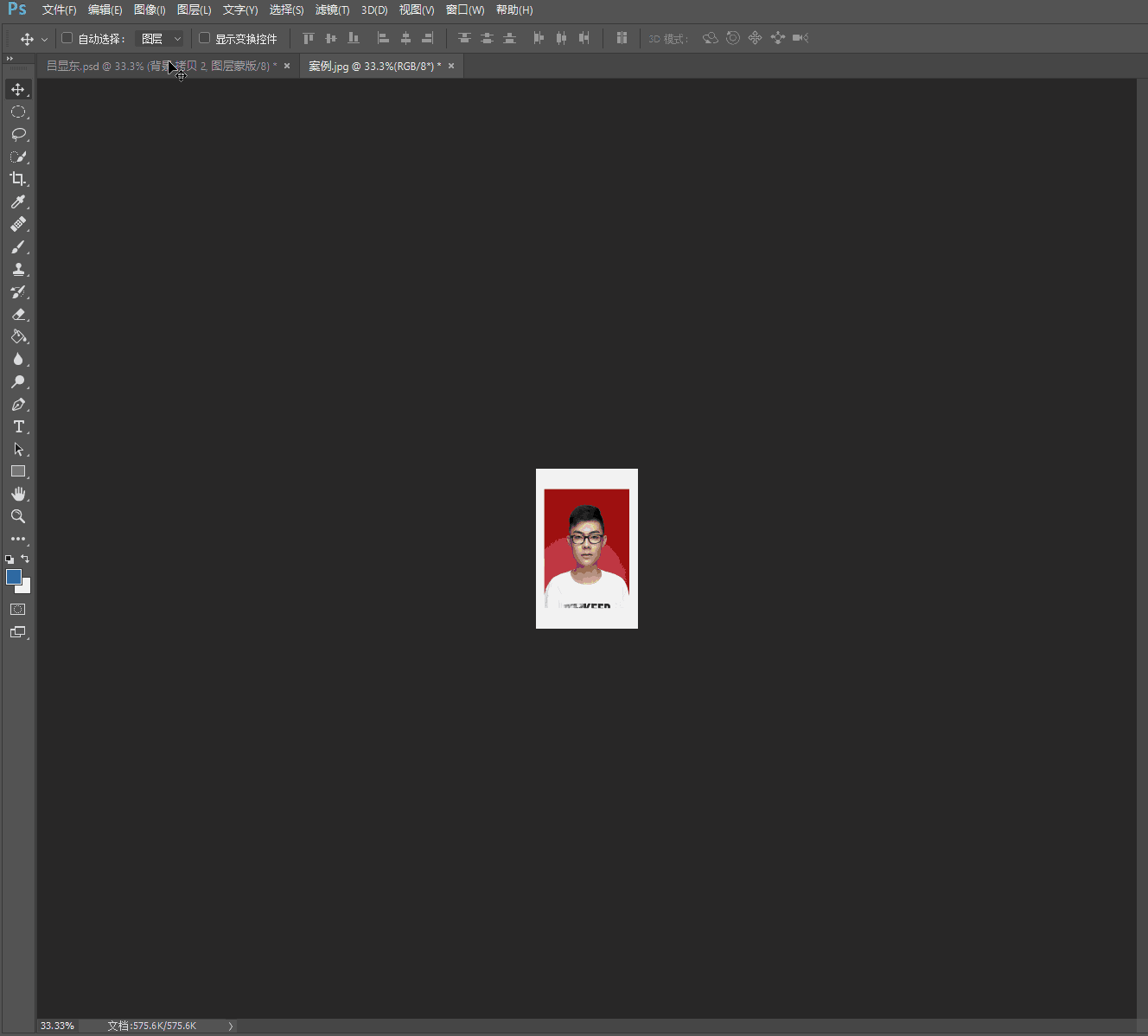Select the Paint Bucket tool
Image resolution: width=1148 pixels, height=1036 pixels.
click(x=18, y=337)
